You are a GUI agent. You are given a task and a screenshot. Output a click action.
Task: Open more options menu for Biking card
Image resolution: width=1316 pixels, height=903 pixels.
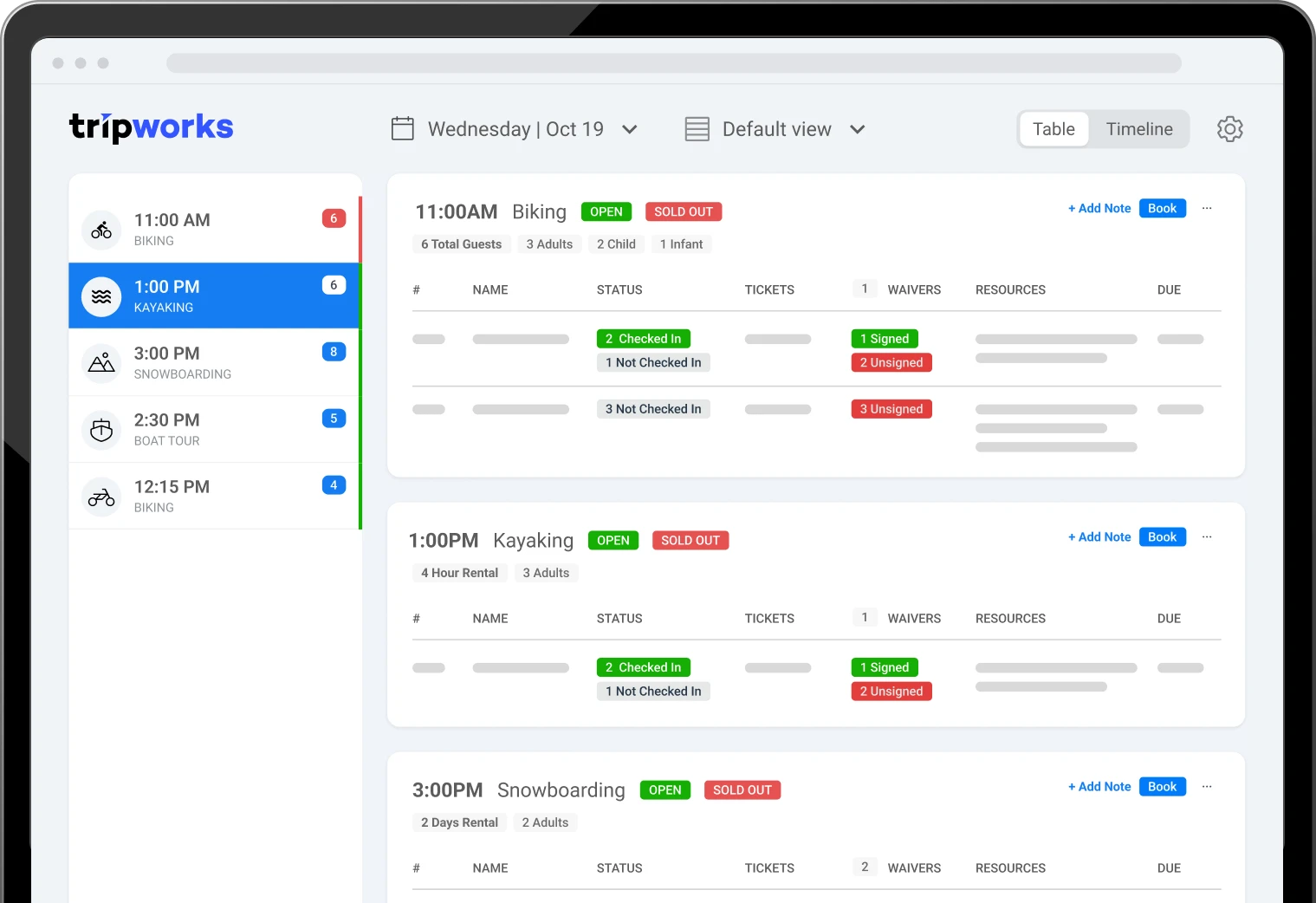point(1207,208)
